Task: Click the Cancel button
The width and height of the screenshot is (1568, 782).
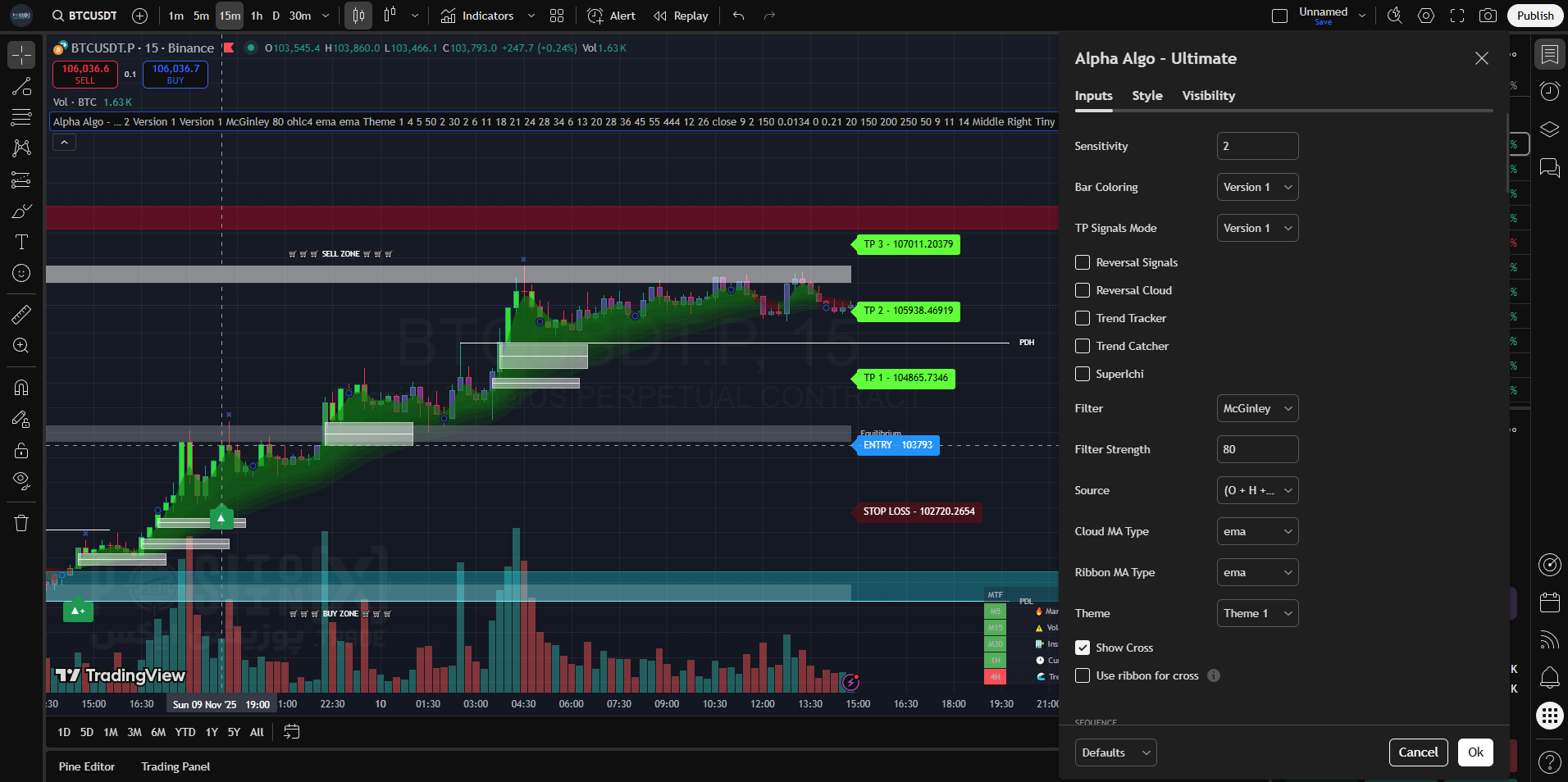Action: point(1418,752)
